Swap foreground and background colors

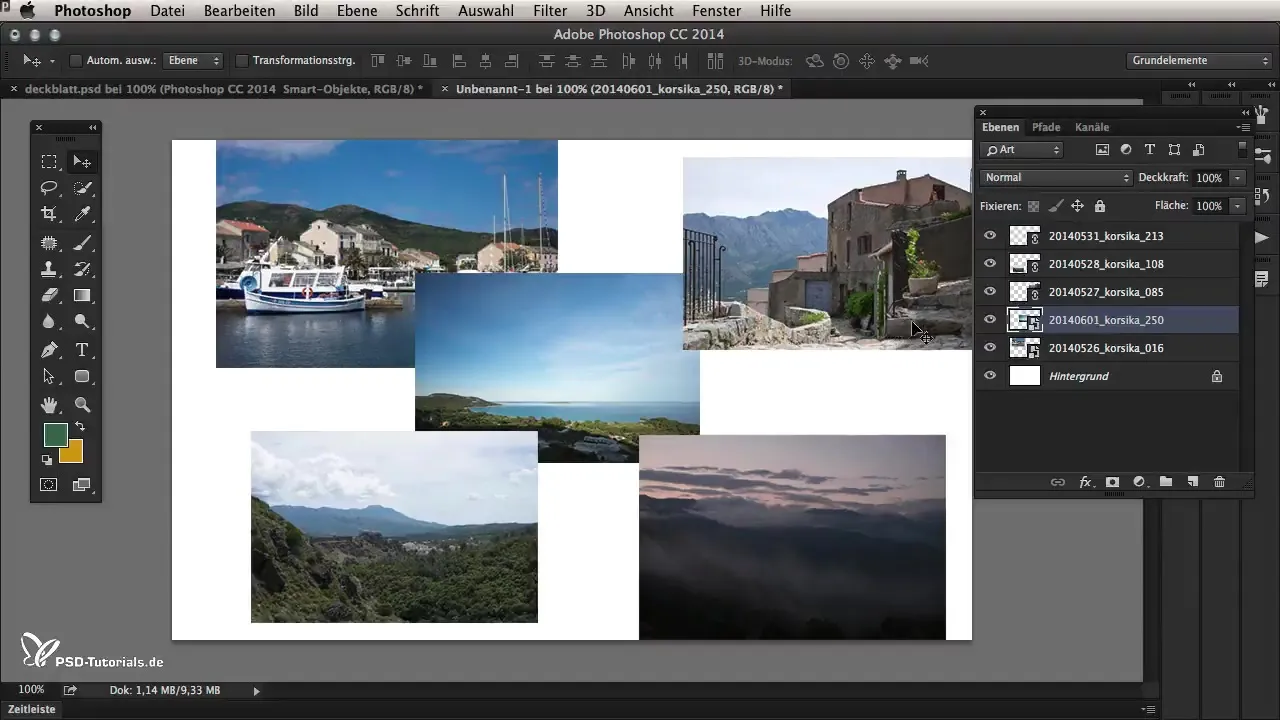80,427
